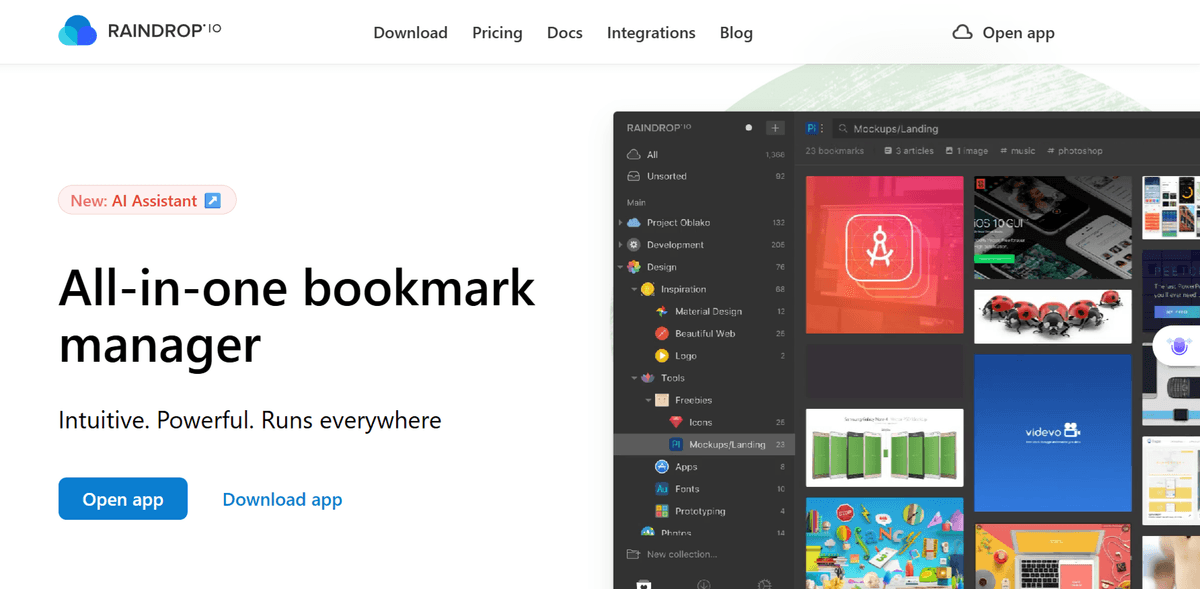This screenshot has height=589, width=1200.
Task: Select the Photos collection row
Action: (x=704, y=533)
